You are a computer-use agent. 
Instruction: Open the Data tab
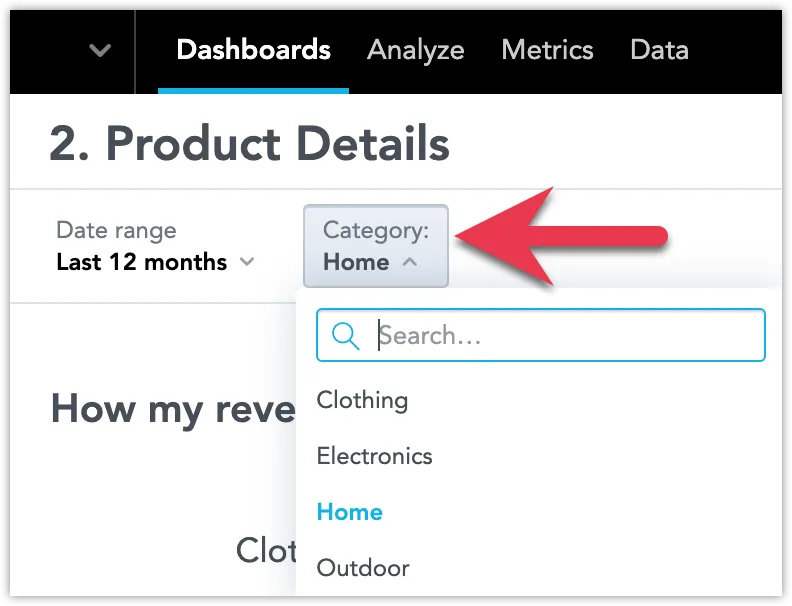pos(659,50)
